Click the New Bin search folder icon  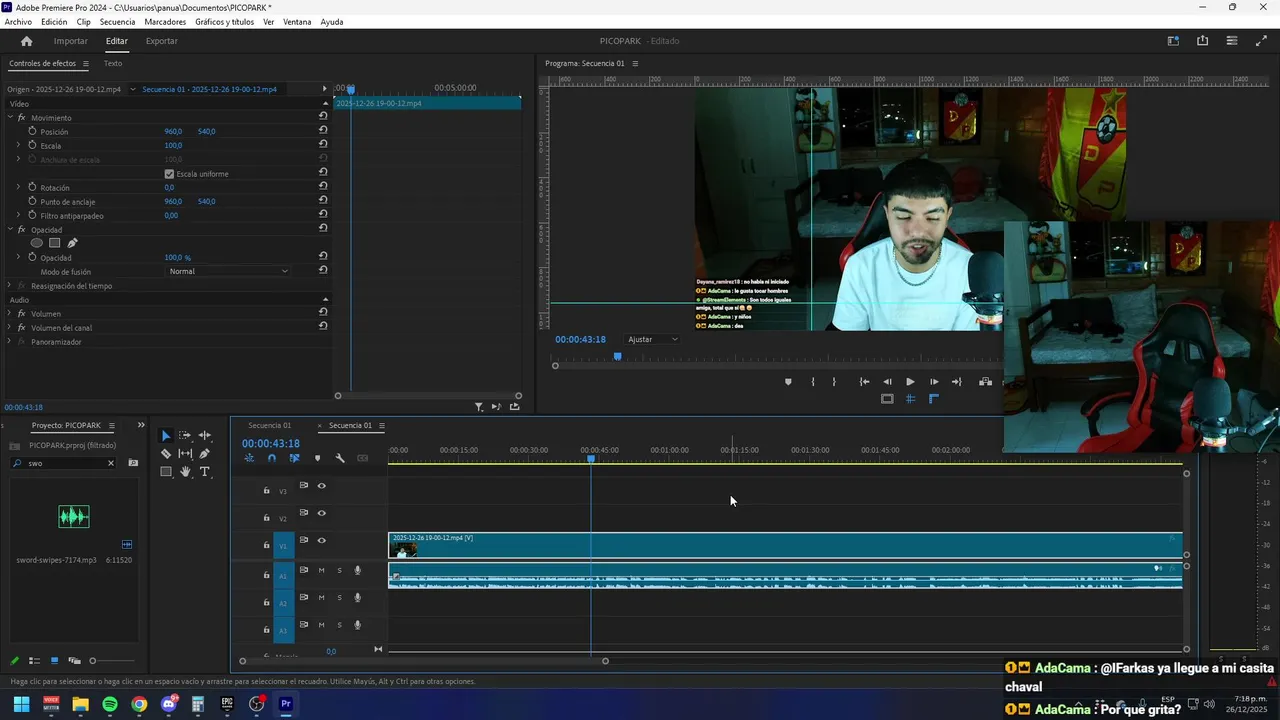pos(133,463)
